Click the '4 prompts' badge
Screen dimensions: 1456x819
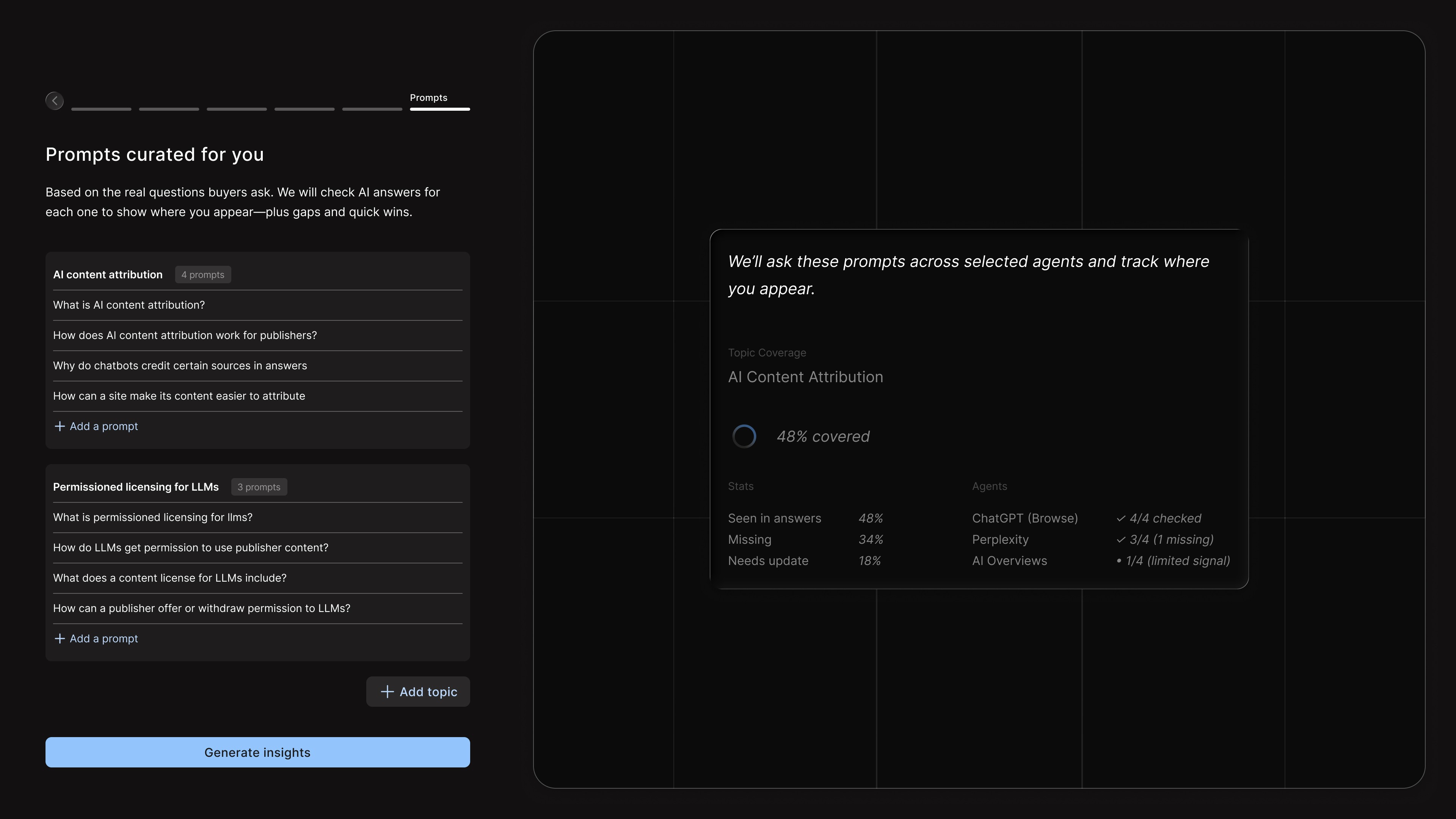click(202, 275)
